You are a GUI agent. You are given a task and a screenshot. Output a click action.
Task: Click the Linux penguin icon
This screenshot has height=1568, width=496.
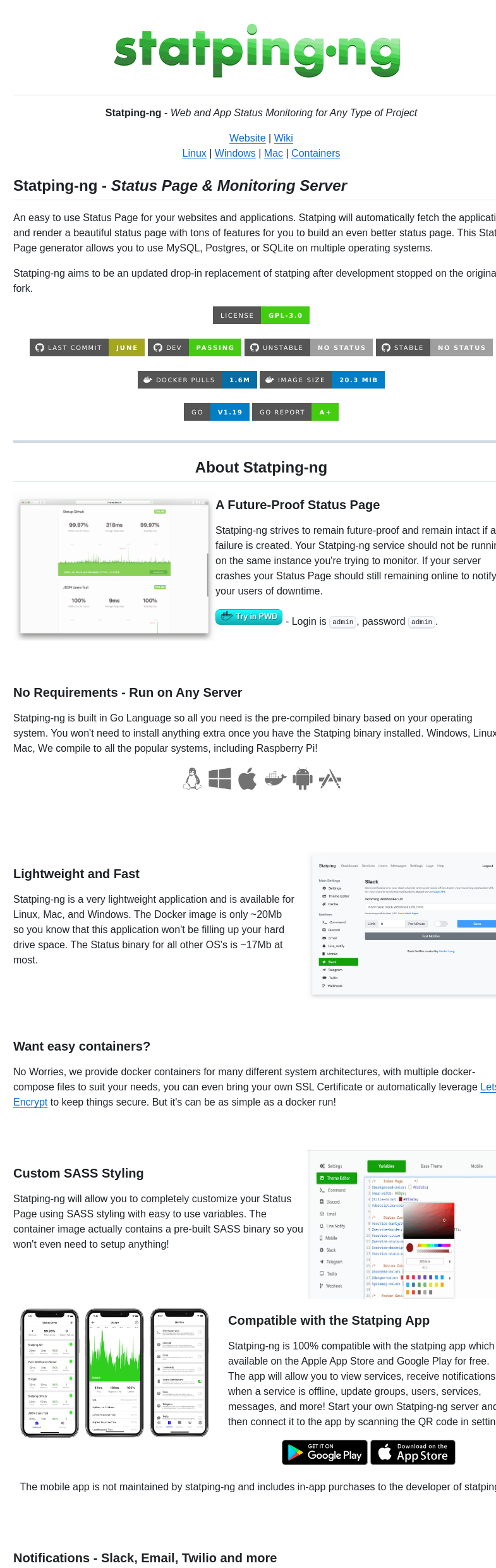tap(193, 779)
